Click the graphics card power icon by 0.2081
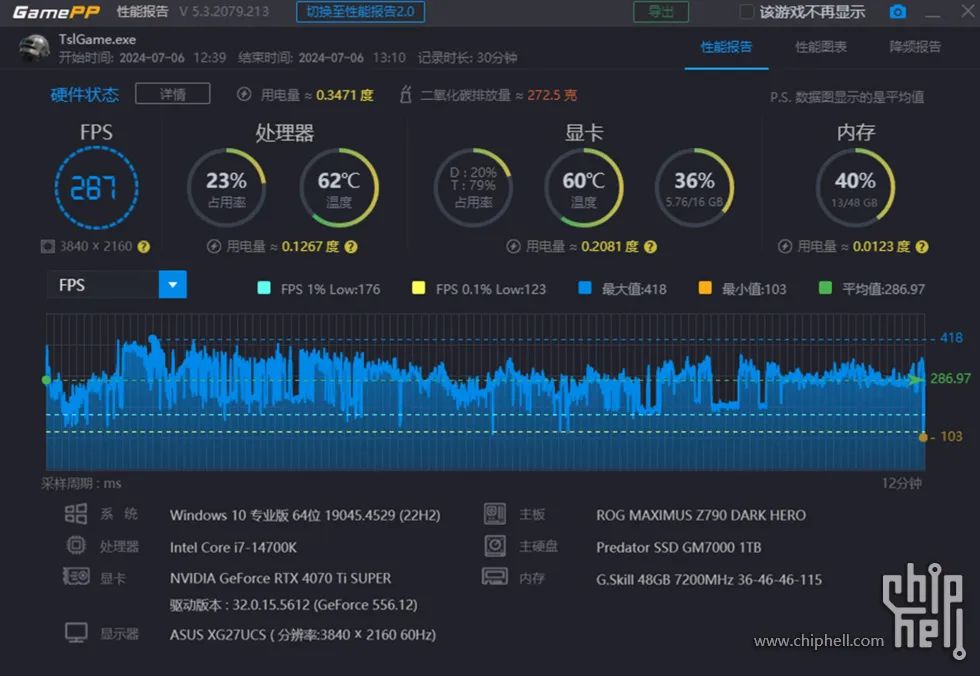 pyautogui.click(x=513, y=247)
